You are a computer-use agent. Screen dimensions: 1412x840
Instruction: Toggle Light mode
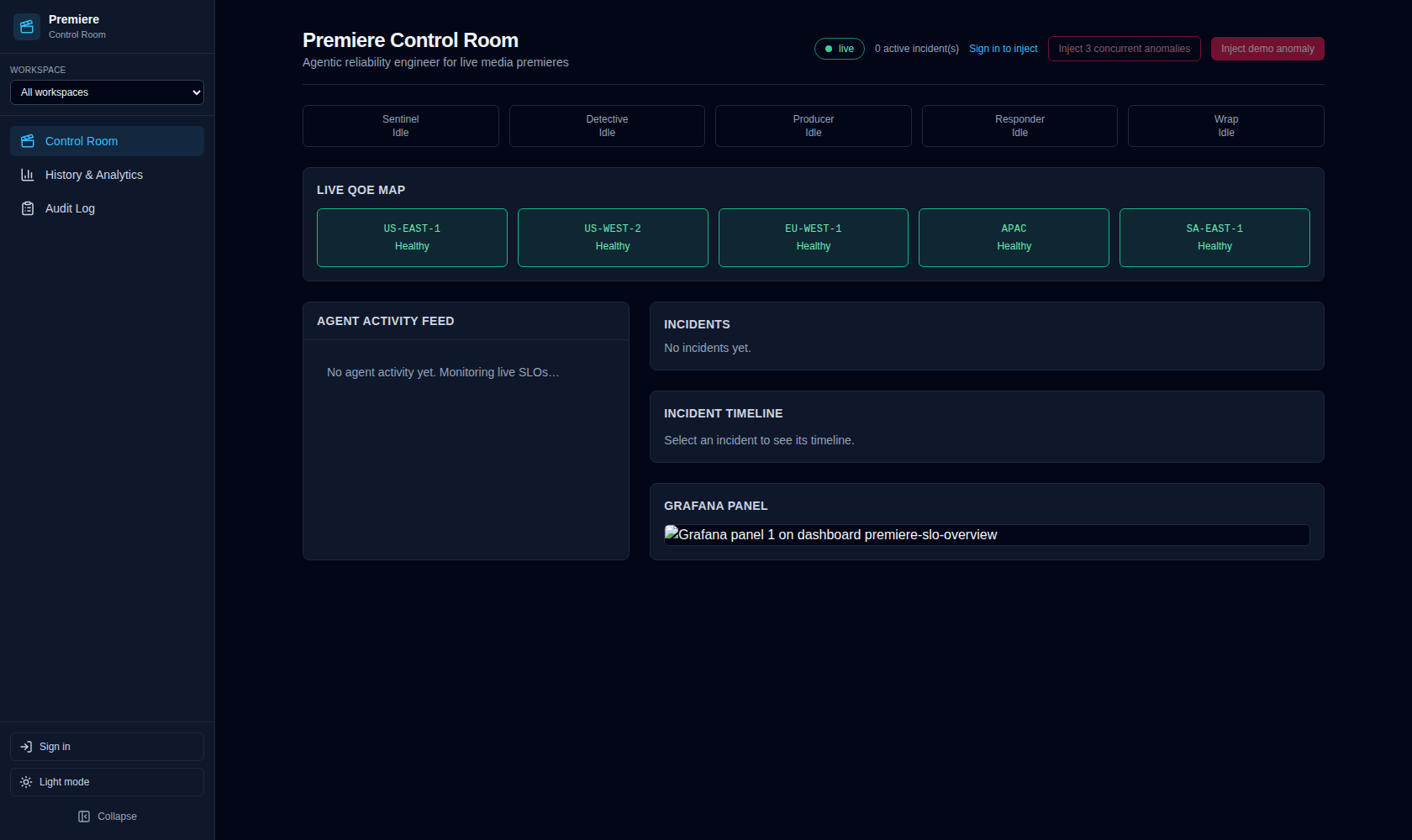tap(107, 782)
